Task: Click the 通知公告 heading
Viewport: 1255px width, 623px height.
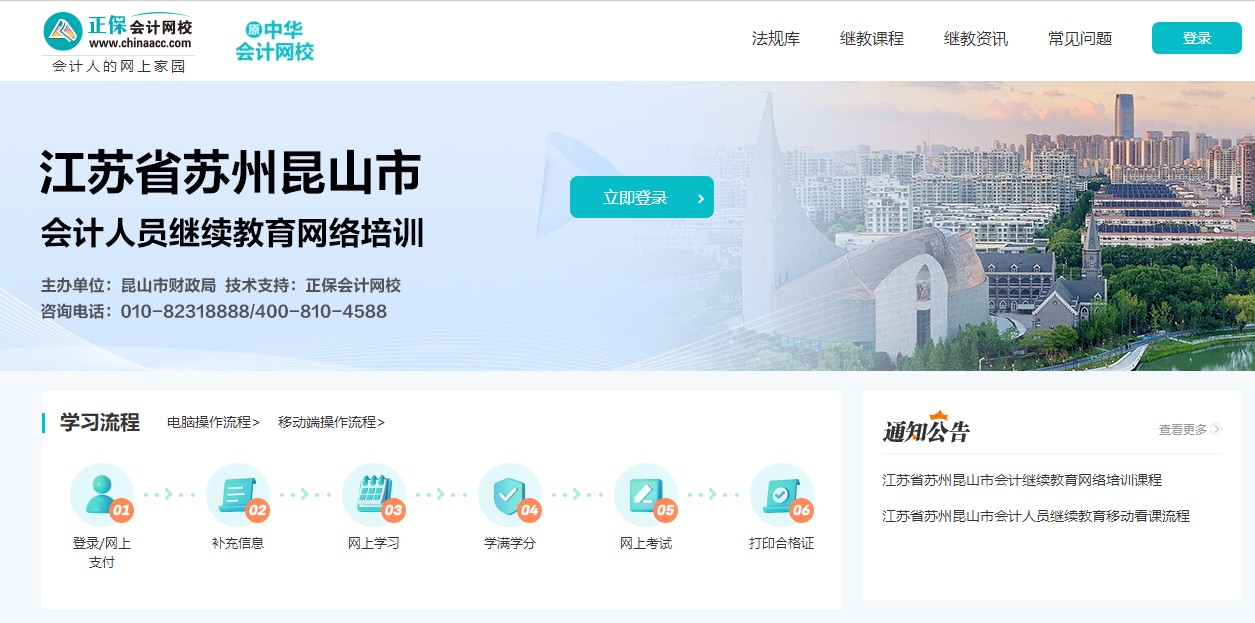Action: point(926,429)
